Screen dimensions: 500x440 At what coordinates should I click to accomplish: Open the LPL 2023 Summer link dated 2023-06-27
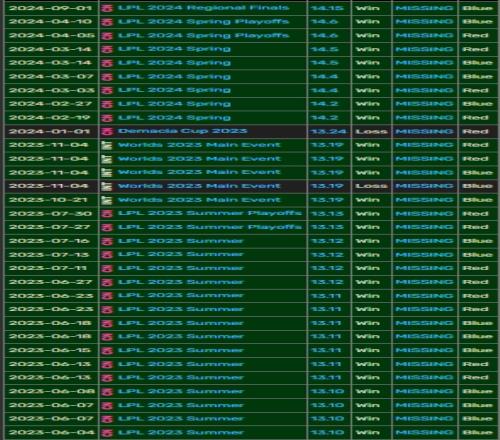point(181,282)
